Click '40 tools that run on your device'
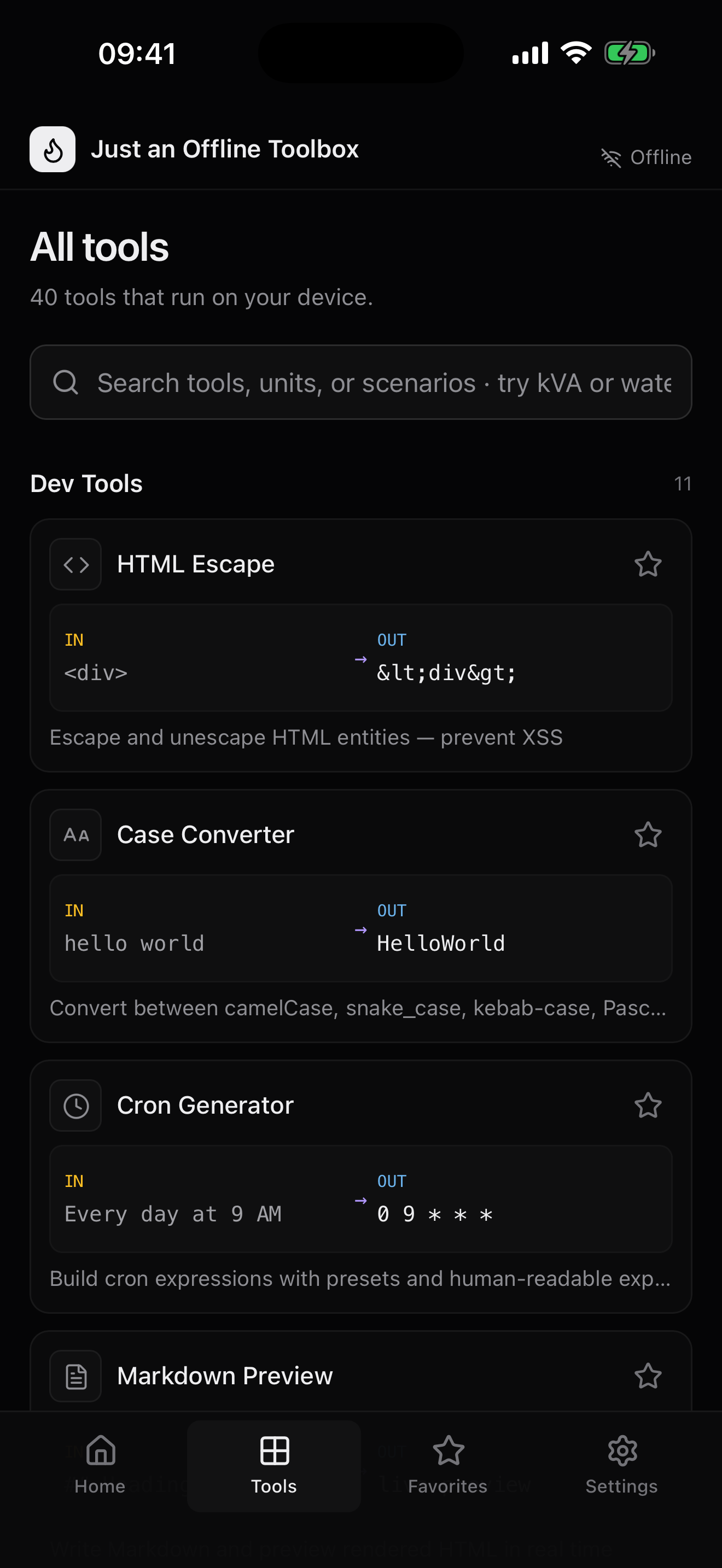Viewport: 722px width, 1568px height. [x=201, y=297]
